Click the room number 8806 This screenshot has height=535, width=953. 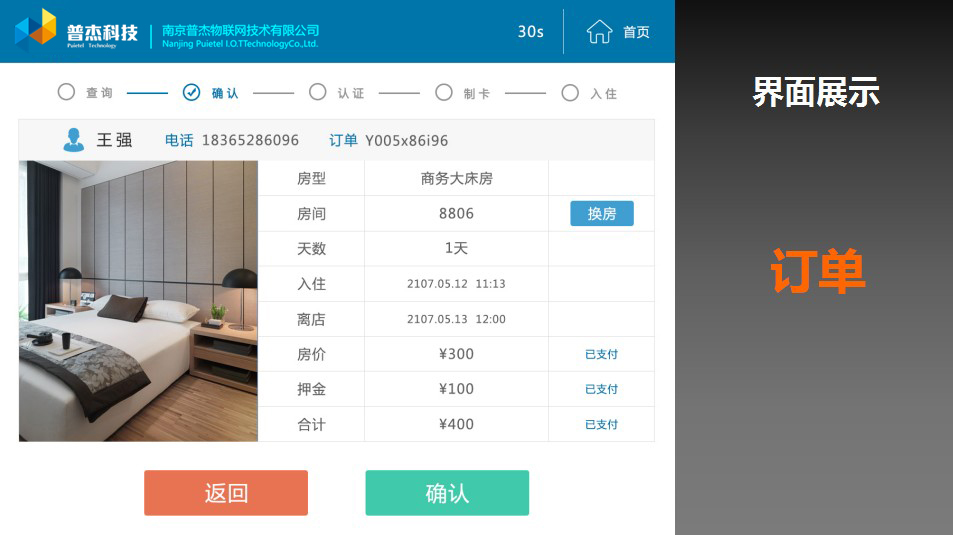(456, 213)
